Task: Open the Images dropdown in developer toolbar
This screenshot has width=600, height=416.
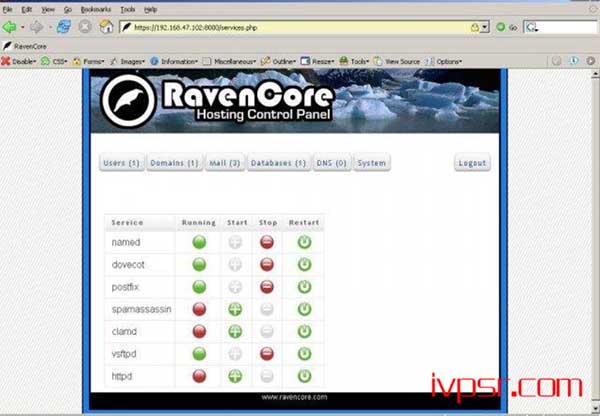Action: pos(127,61)
